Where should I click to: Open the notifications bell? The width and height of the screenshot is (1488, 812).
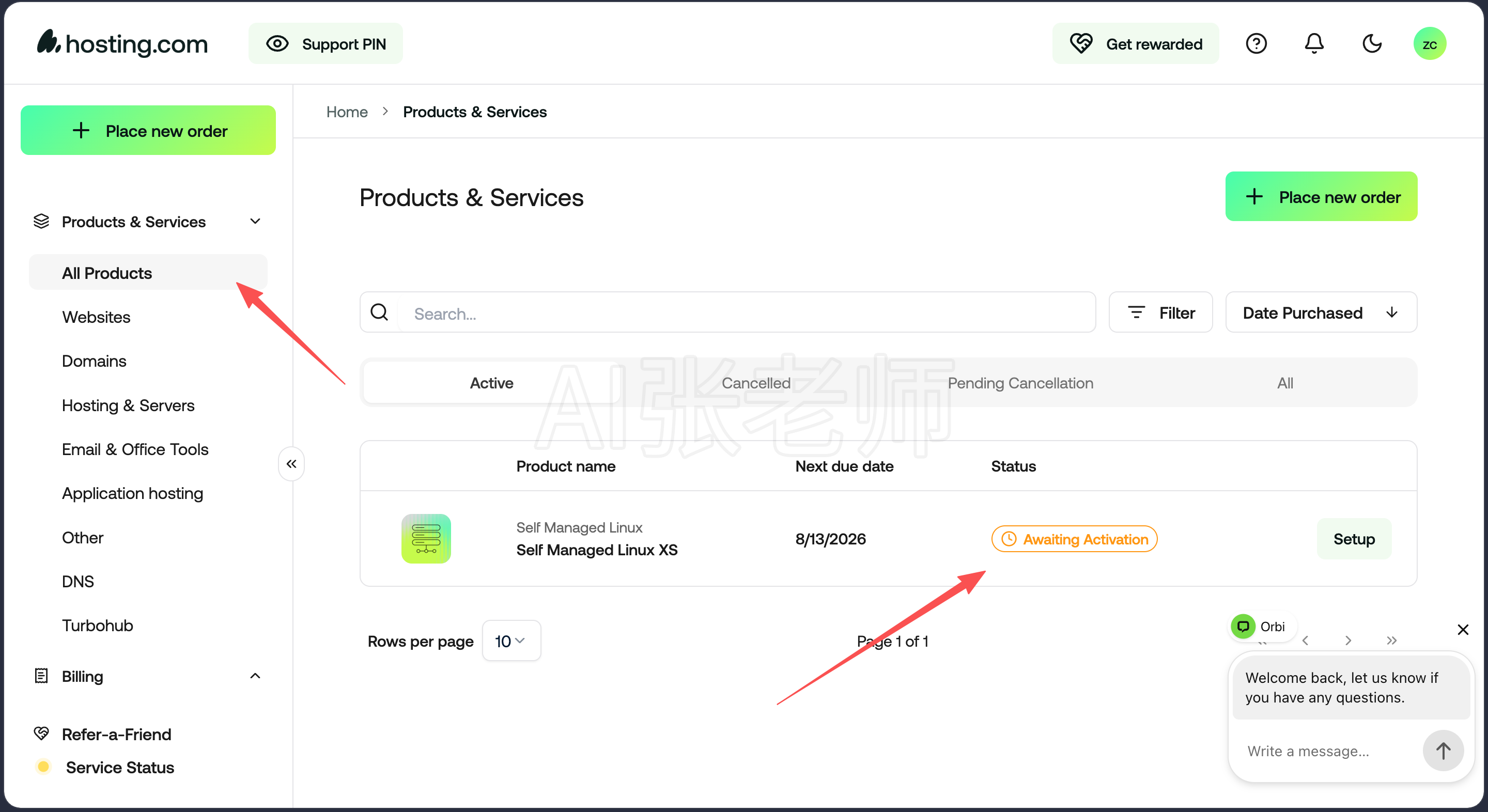point(1314,44)
